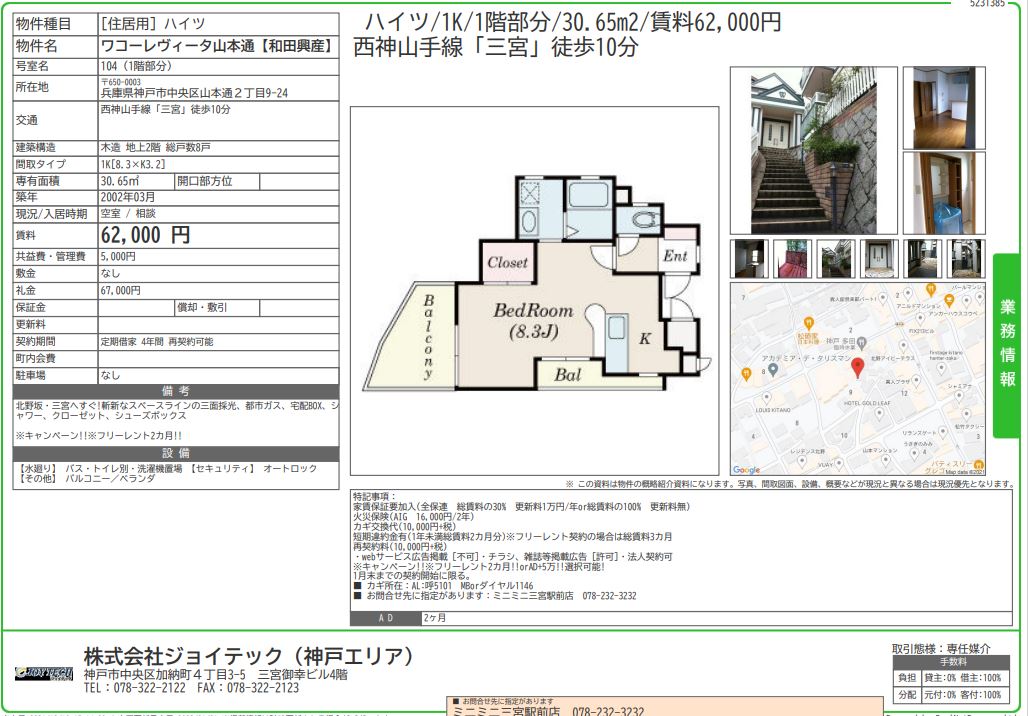Click the red location pin on the map
The image size is (1028, 716).
coord(857,368)
